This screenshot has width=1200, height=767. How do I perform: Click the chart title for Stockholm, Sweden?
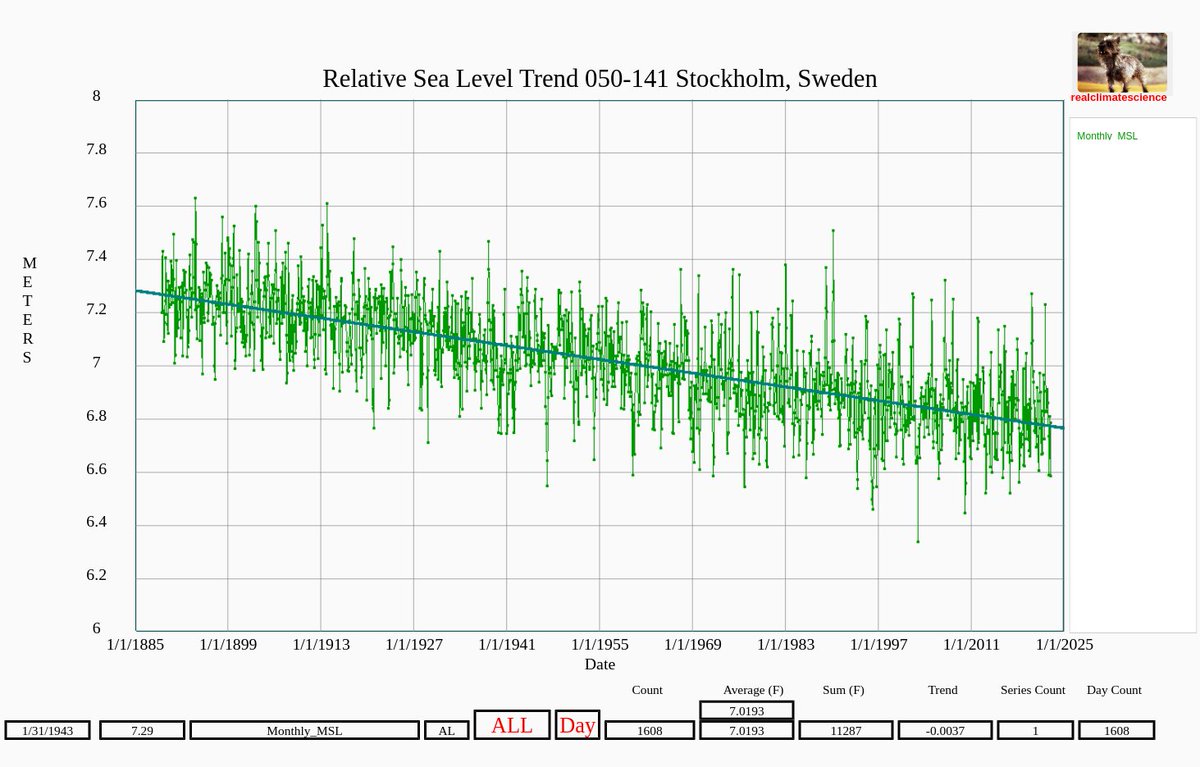point(598,79)
